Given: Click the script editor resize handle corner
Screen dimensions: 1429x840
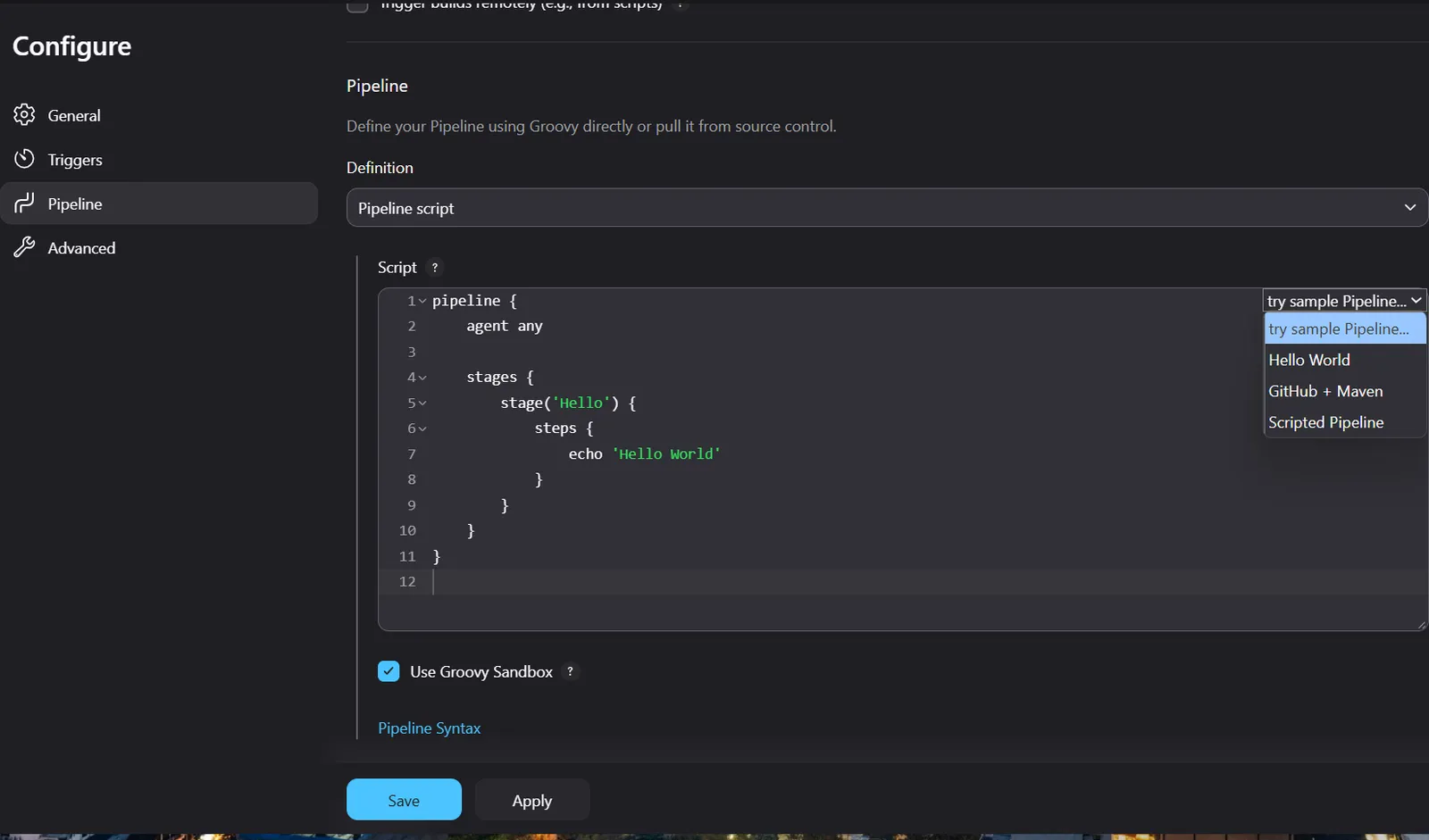Looking at the screenshot, I should click(x=1421, y=625).
